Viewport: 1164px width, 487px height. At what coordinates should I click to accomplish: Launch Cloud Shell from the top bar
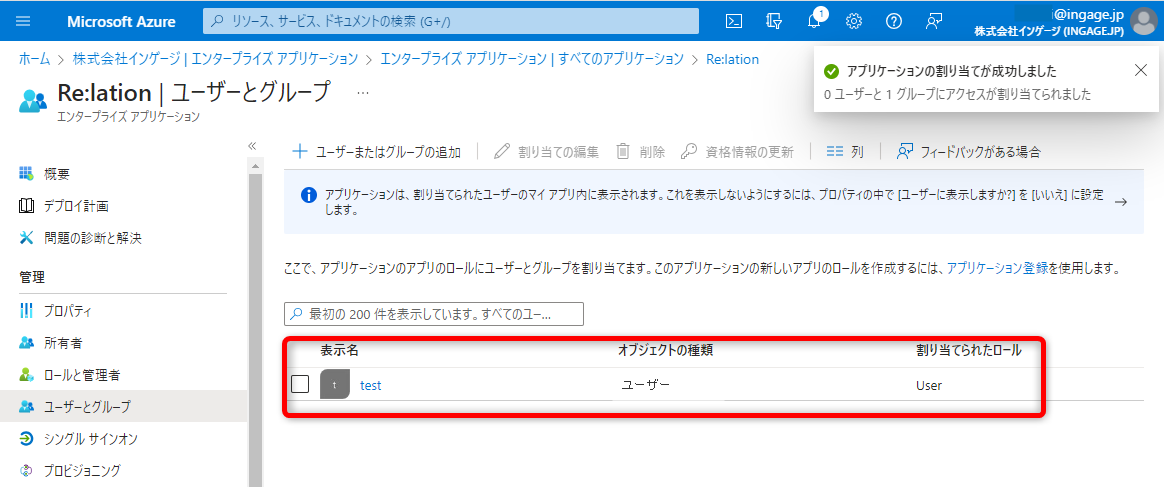point(734,21)
